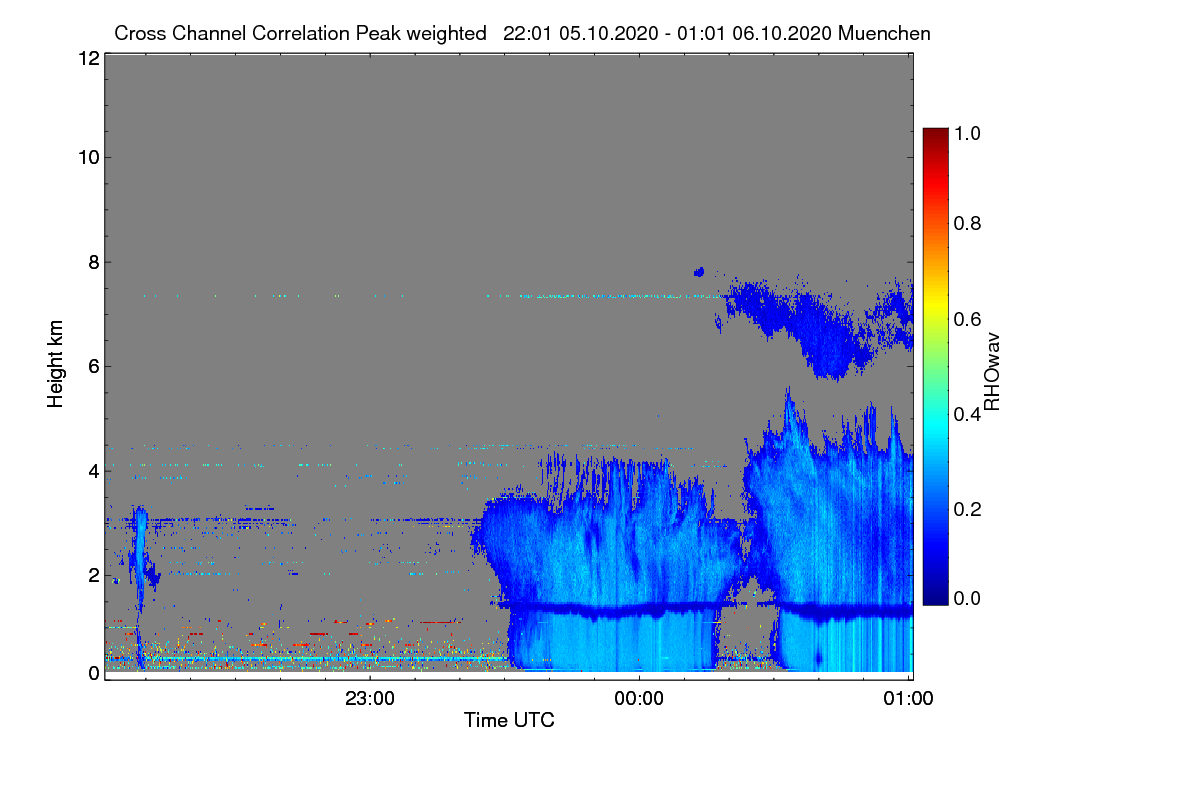Click the height tick label 8
Viewport: 1200px width, 800px height.
[93, 262]
